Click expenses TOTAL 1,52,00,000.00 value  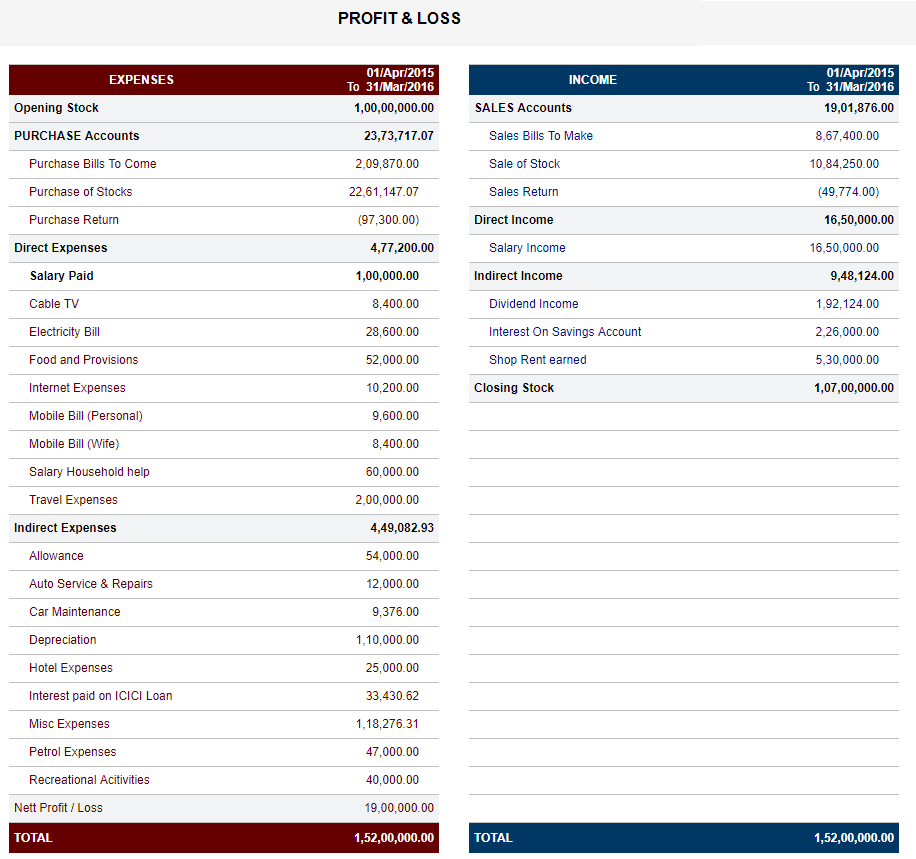394,839
